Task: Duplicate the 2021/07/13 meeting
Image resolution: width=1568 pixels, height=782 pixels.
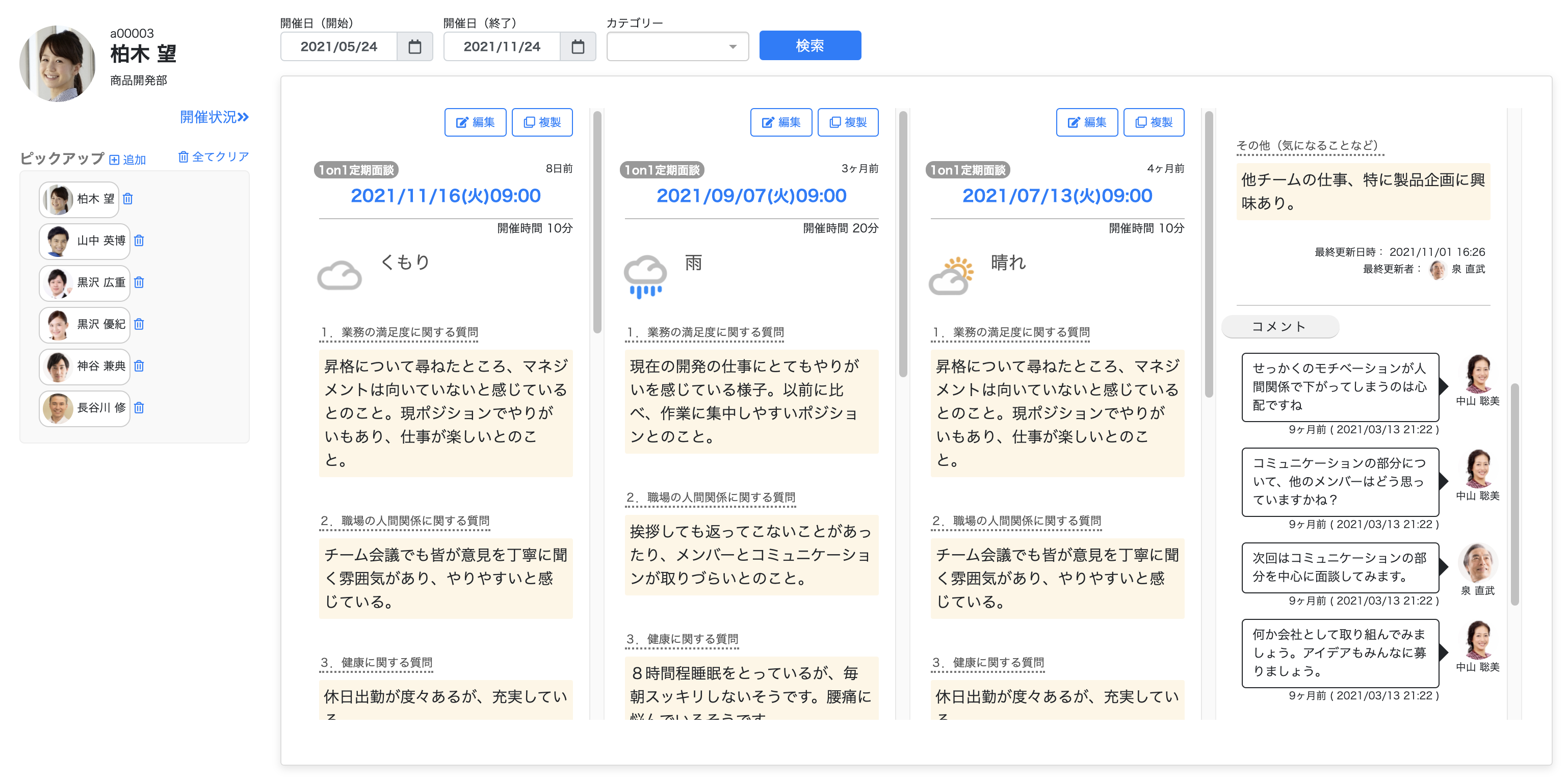Action: coord(1154,122)
